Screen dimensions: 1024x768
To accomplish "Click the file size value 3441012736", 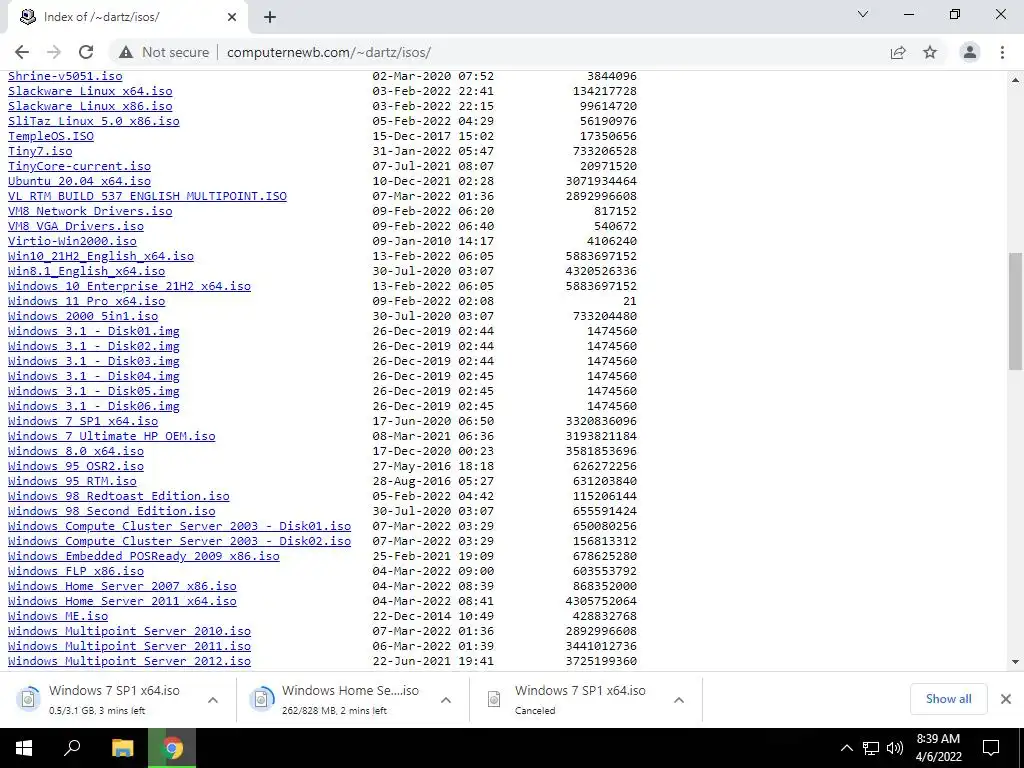I will pyautogui.click(x=601, y=646).
